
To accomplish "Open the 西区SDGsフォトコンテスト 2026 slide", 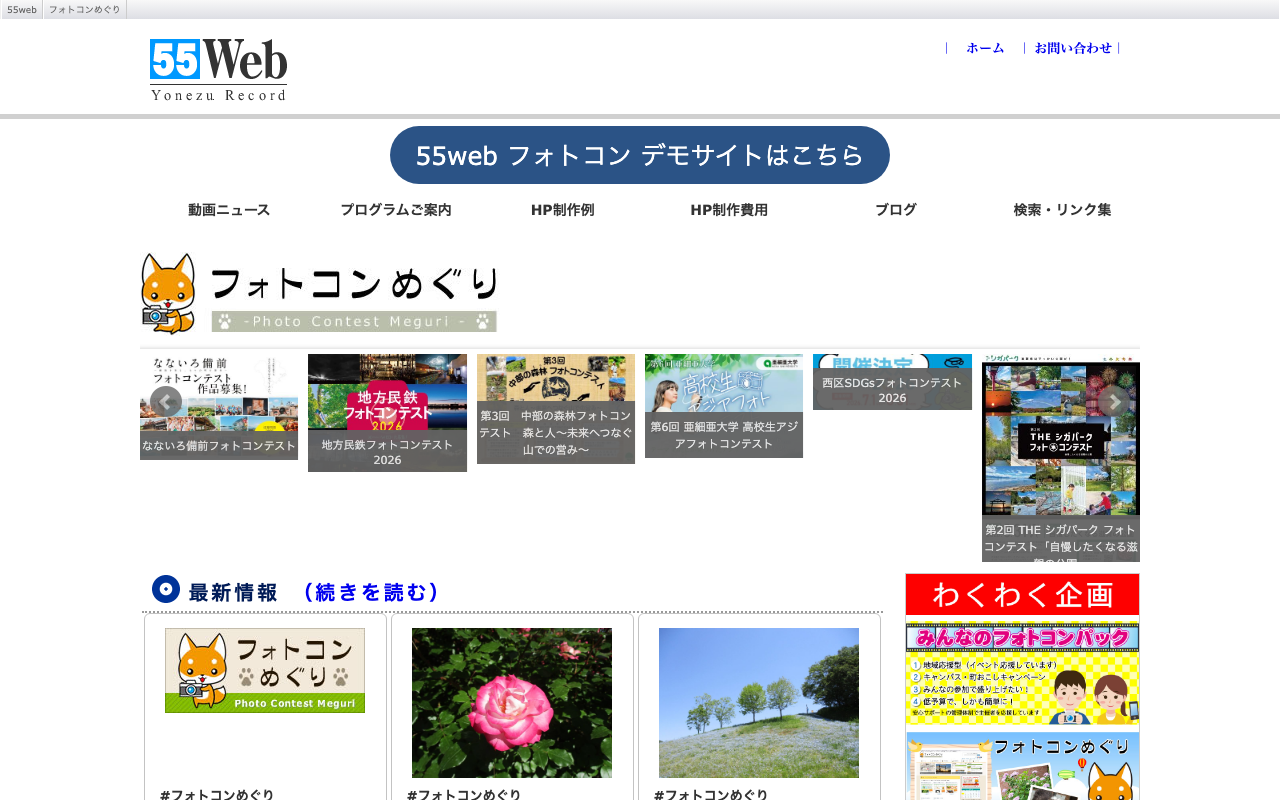I will [x=892, y=382].
